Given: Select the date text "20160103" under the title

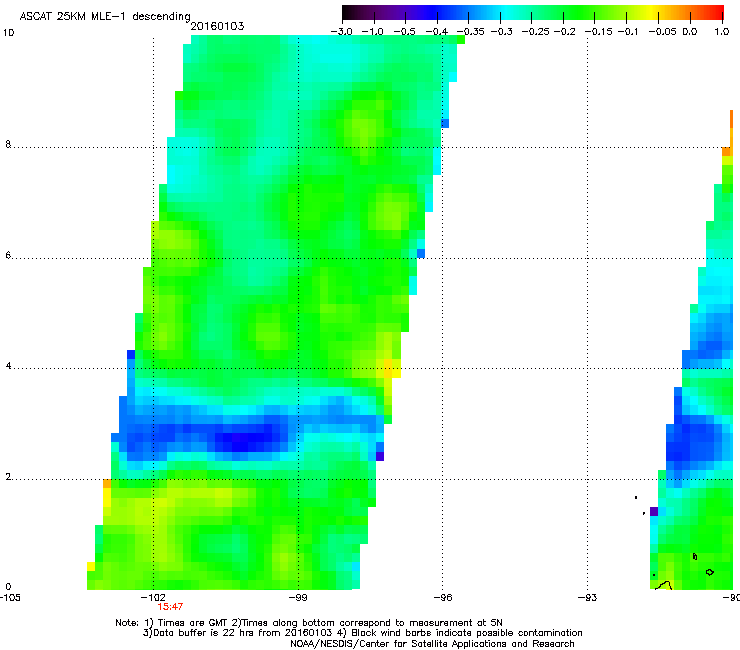Looking at the screenshot, I should [217, 26].
